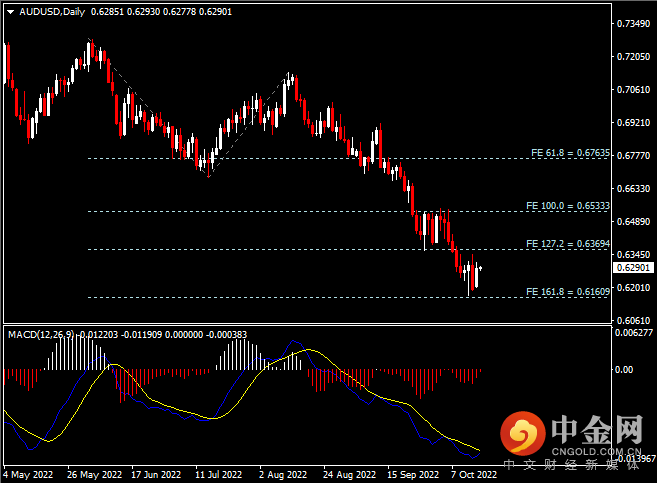This screenshot has height=483, width=657.
Task: Click the 0.70610 price scale value
Action: [633, 90]
